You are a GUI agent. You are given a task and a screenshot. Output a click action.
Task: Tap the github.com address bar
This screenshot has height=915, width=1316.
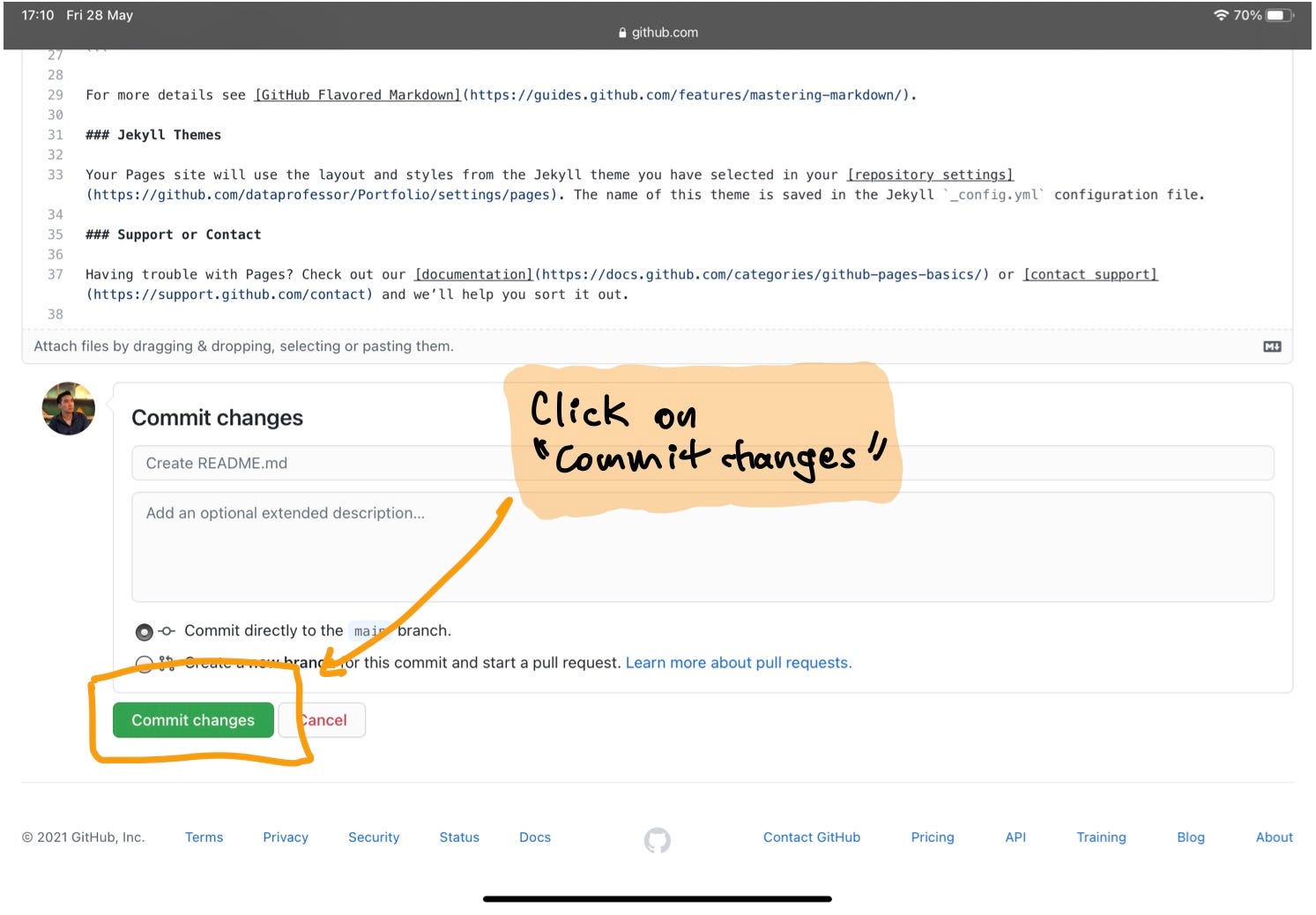click(658, 33)
